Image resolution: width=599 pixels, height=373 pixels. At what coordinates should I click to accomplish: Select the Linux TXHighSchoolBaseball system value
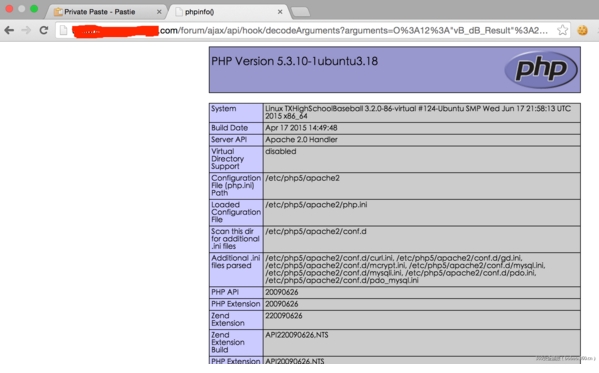pos(418,112)
